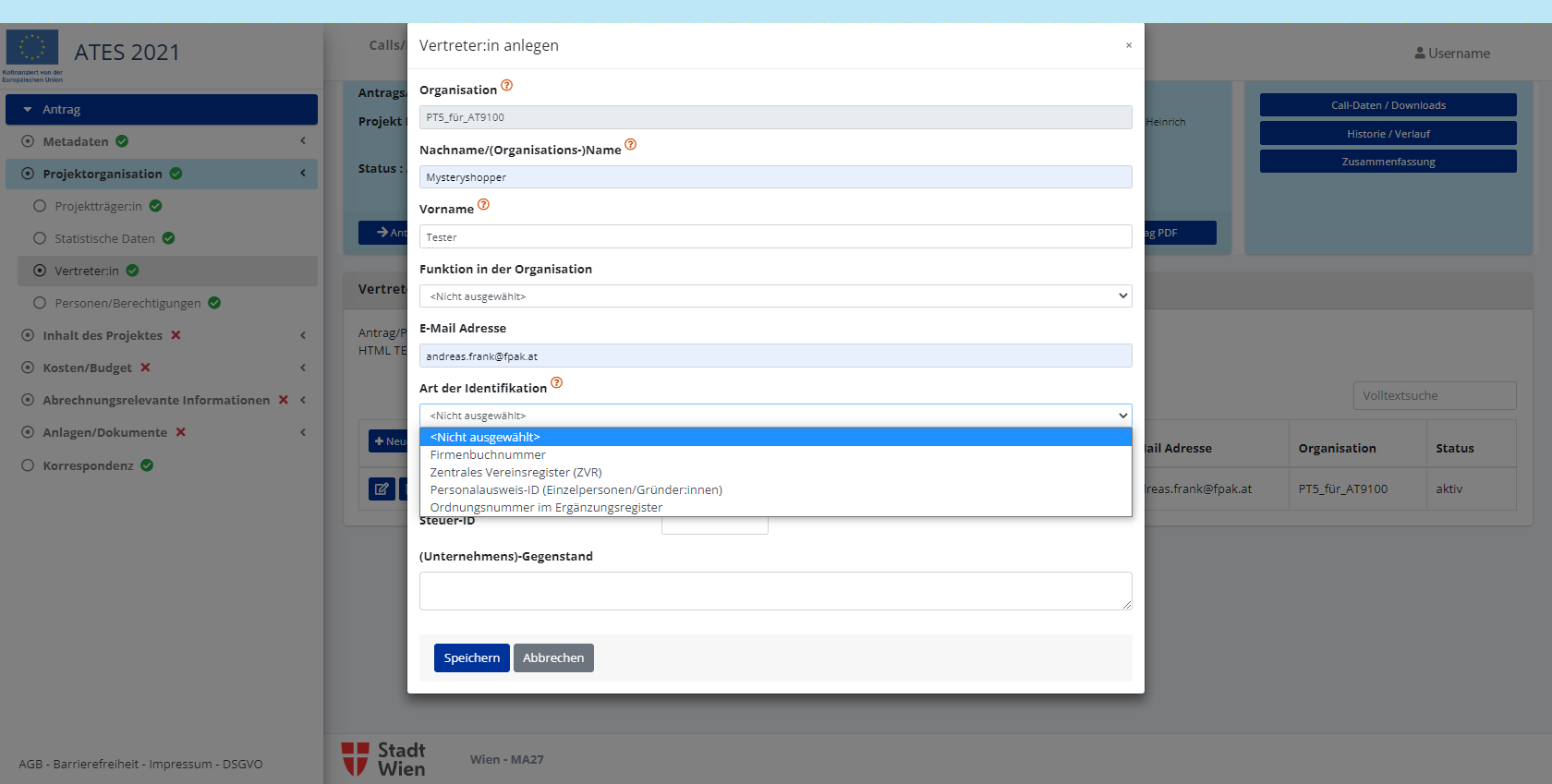
Task: Choose Firmenbuchnummer from the dropdown list
Action: pyautogui.click(x=488, y=454)
